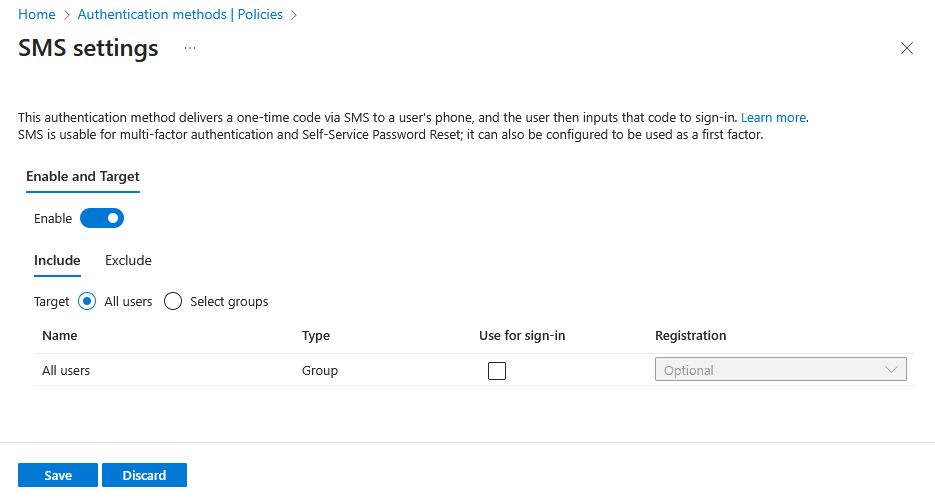Open the ellipsis menu beside SMS settings
The image size is (935, 502).
pyautogui.click(x=190, y=48)
